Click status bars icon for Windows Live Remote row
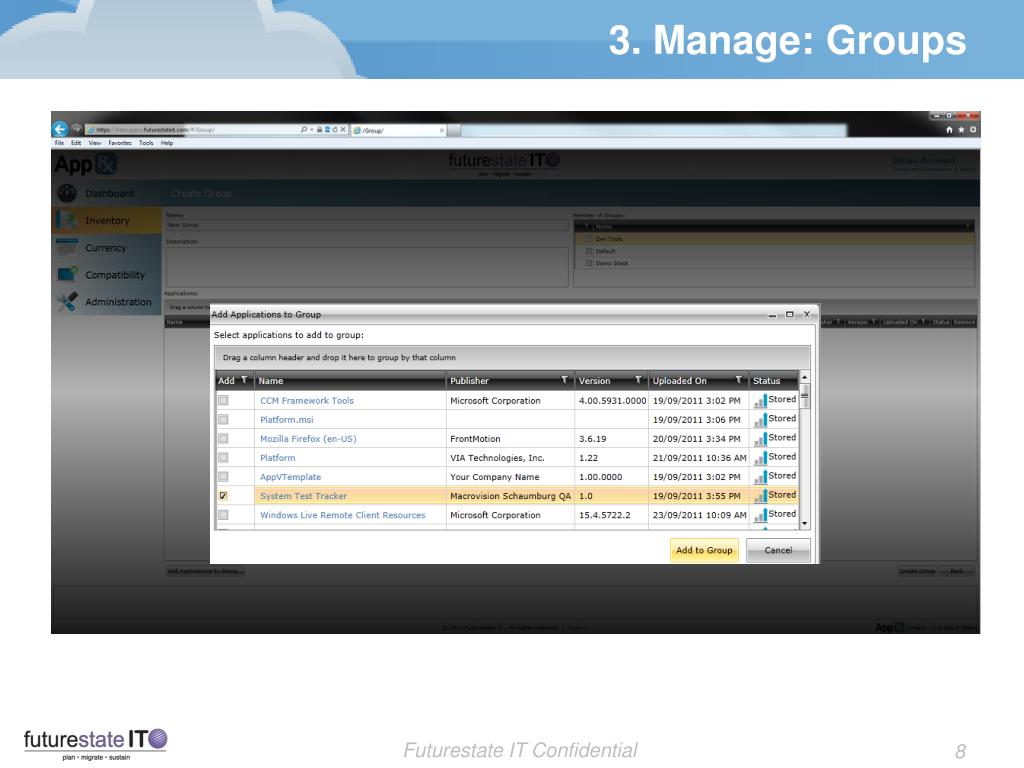This screenshot has width=1024, height=768. tap(760, 515)
